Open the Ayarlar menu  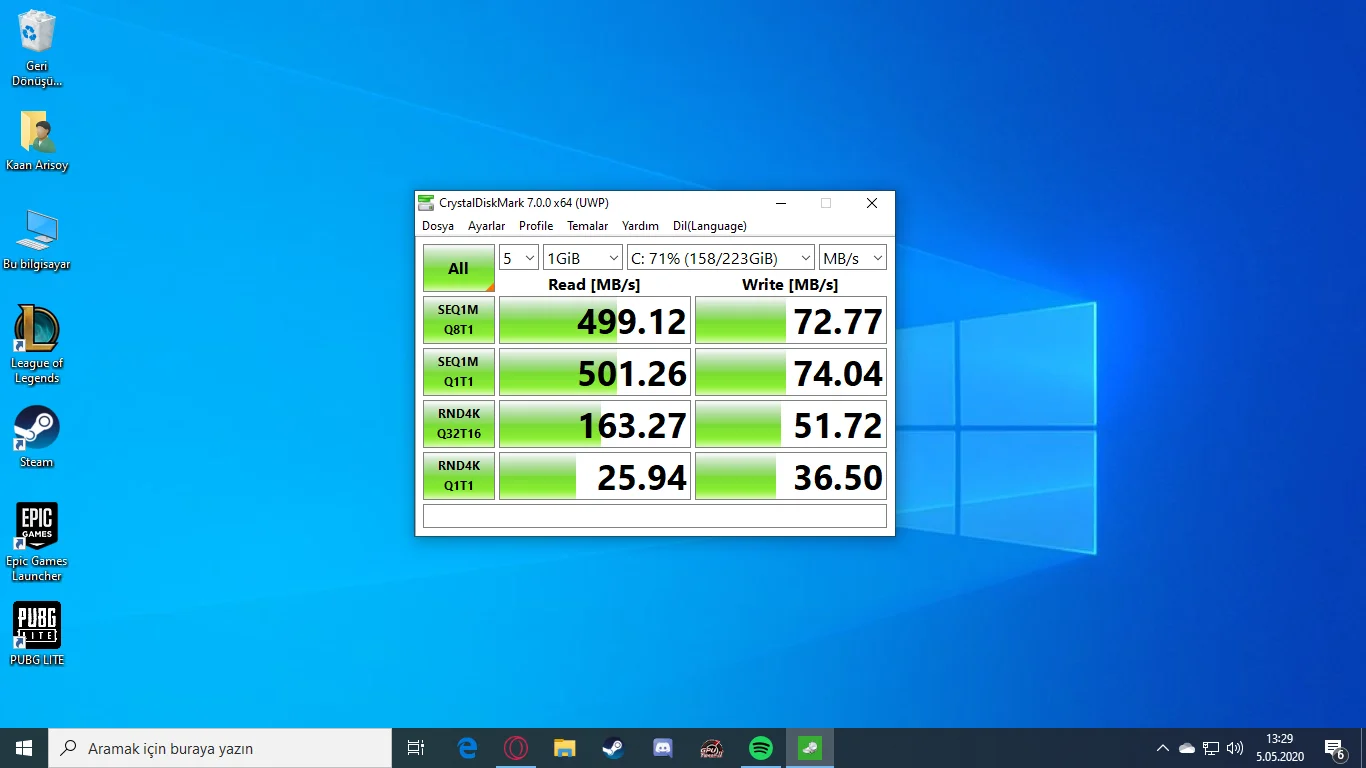[486, 226]
